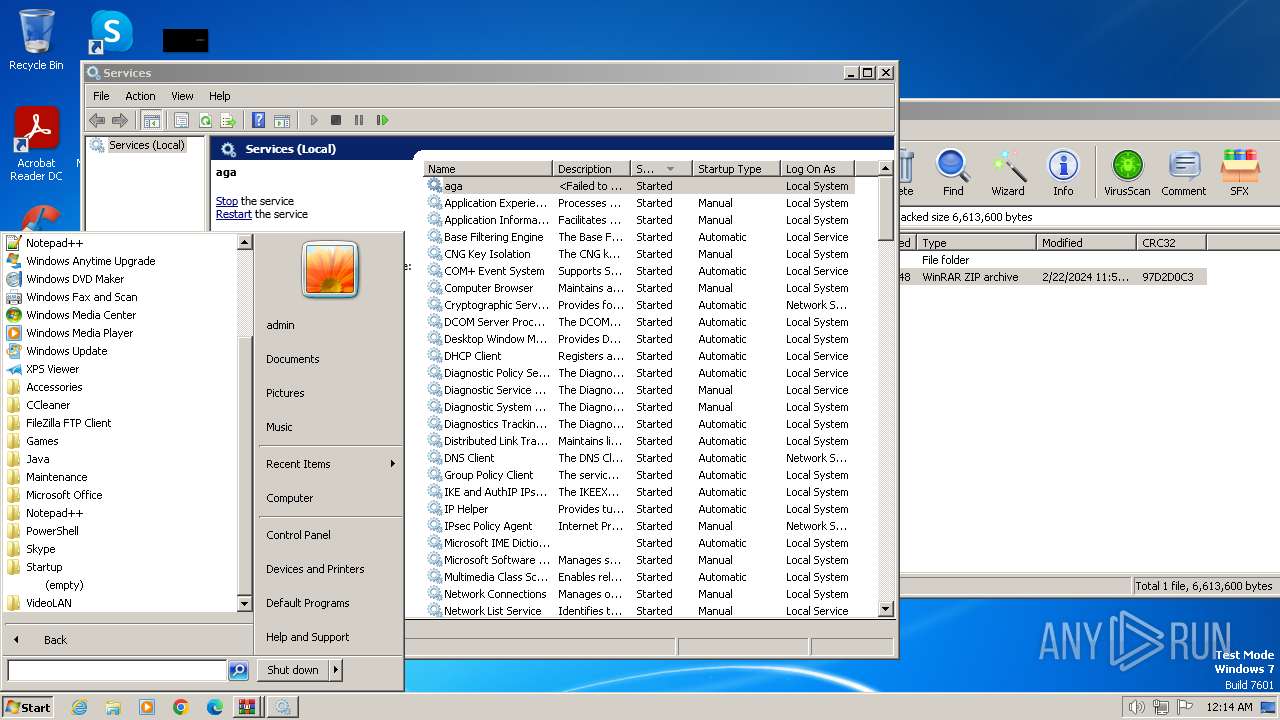This screenshot has width=1280, height=720.
Task: Click in the Start menu search box
Action: coord(117,670)
